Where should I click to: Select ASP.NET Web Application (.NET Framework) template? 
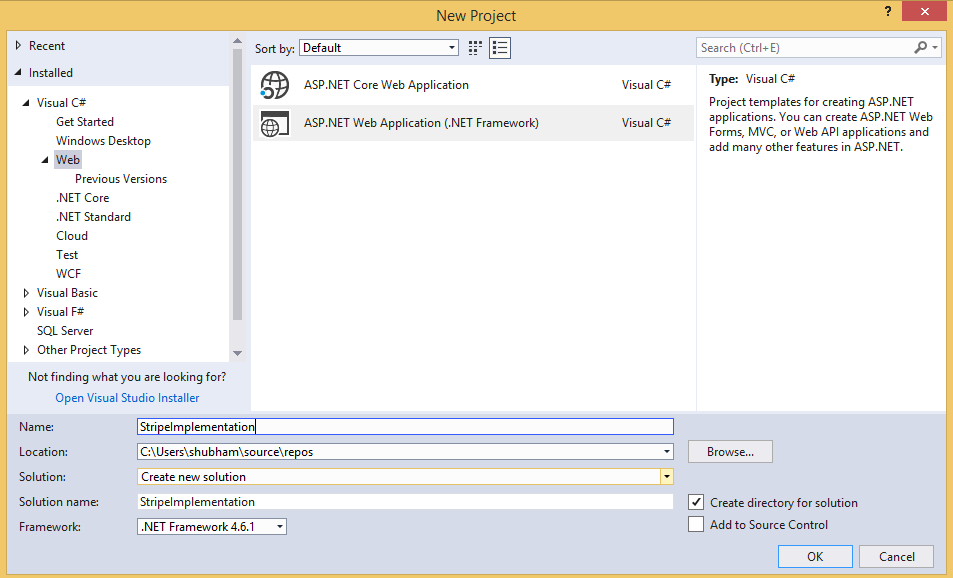pyautogui.click(x=473, y=123)
